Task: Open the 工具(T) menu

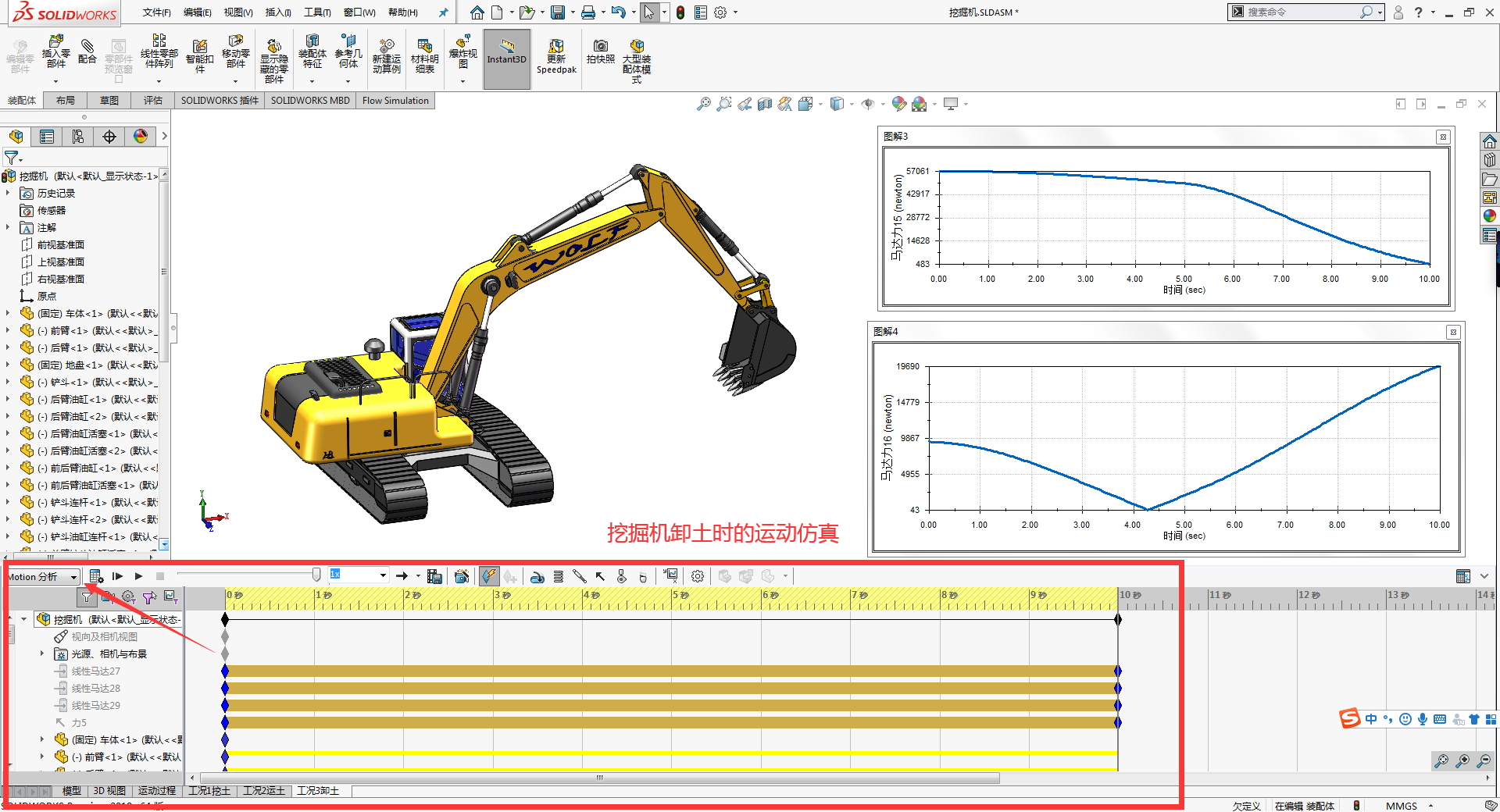Action: point(317,12)
